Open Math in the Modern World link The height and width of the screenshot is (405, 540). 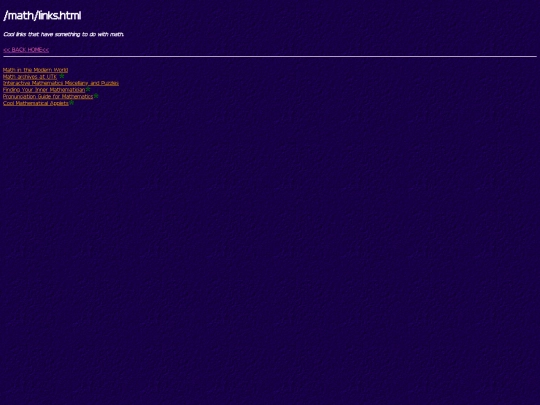coord(35,70)
